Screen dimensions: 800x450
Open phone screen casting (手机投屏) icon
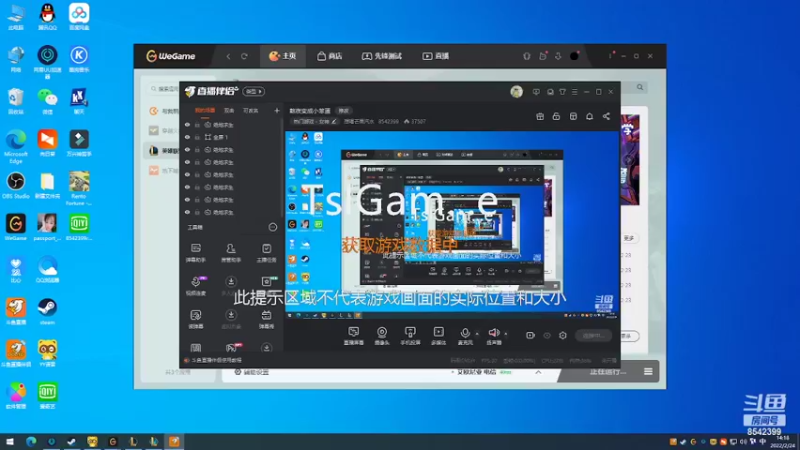(x=410, y=336)
